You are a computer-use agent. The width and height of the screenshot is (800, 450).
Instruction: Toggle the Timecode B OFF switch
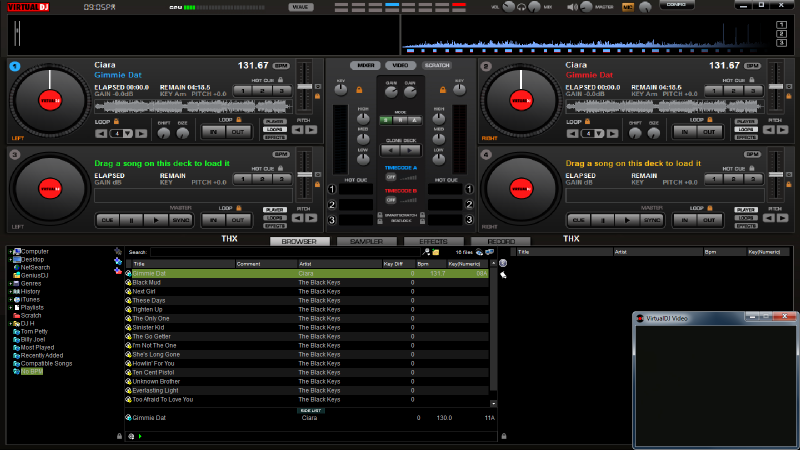(x=391, y=200)
